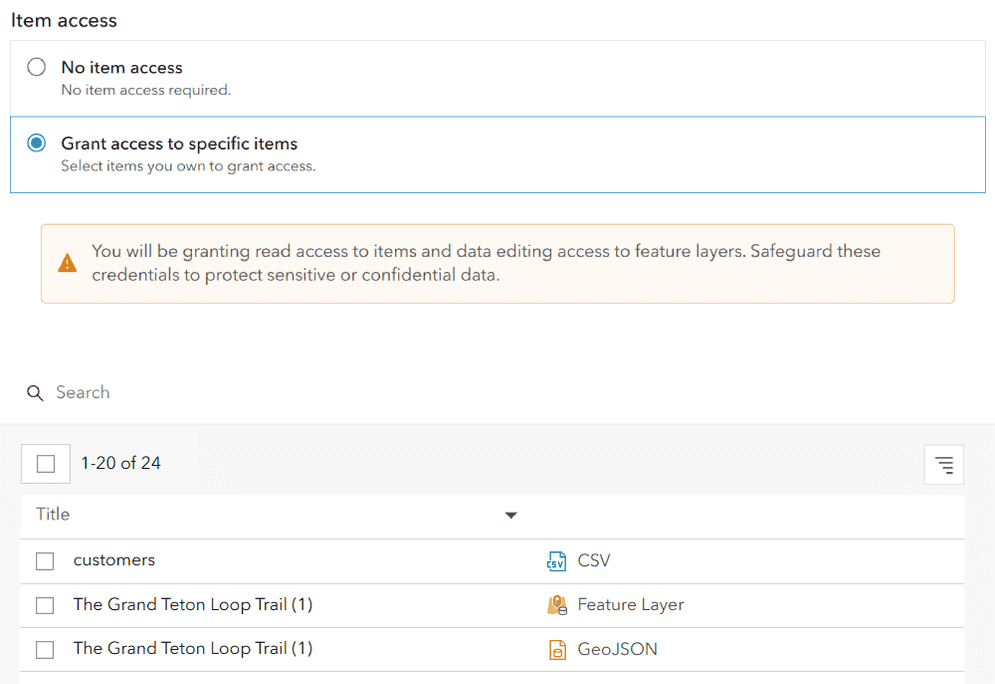Select Grant access to specific items radio
Image resolution: width=995 pixels, height=684 pixels.
pyautogui.click(x=36, y=143)
